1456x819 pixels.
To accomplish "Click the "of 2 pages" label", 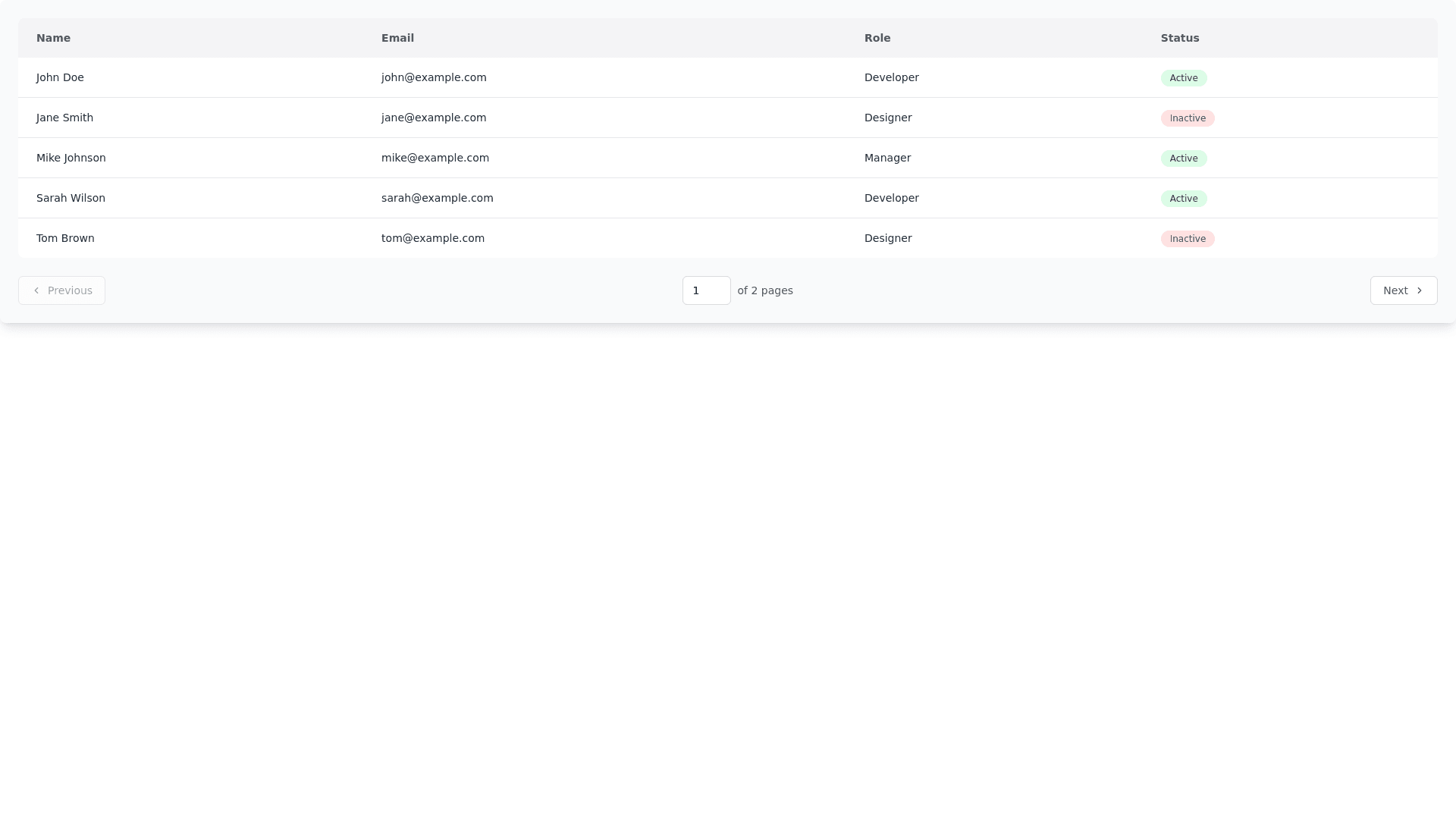I will [764, 290].
